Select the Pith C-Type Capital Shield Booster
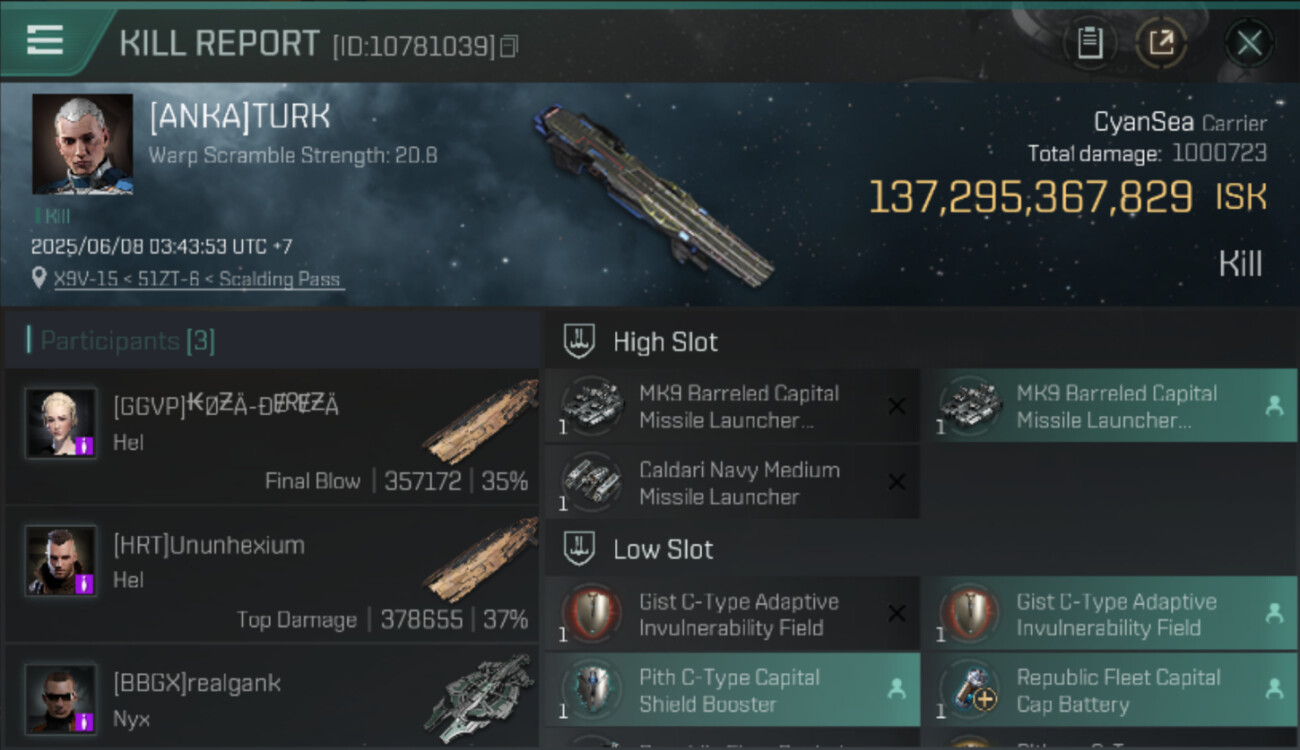This screenshot has height=750, width=1300. (x=731, y=690)
